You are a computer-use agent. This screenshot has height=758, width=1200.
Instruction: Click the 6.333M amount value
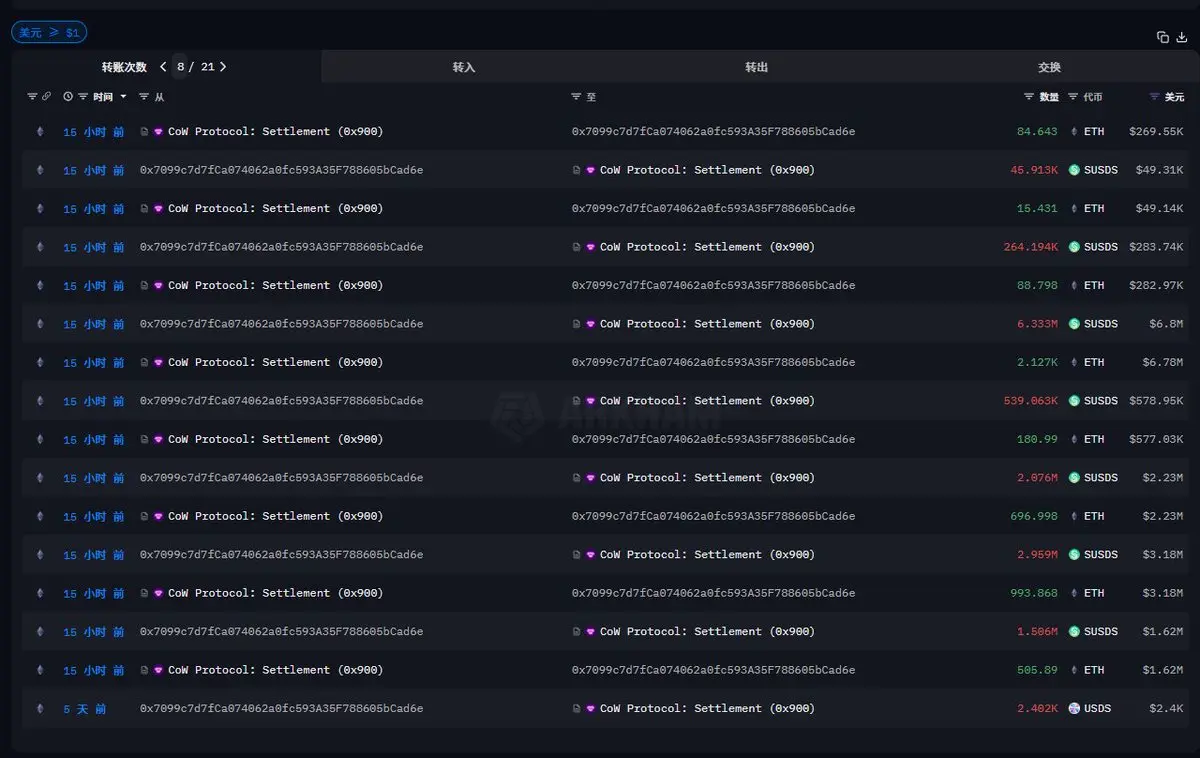(x=1037, y=324)
